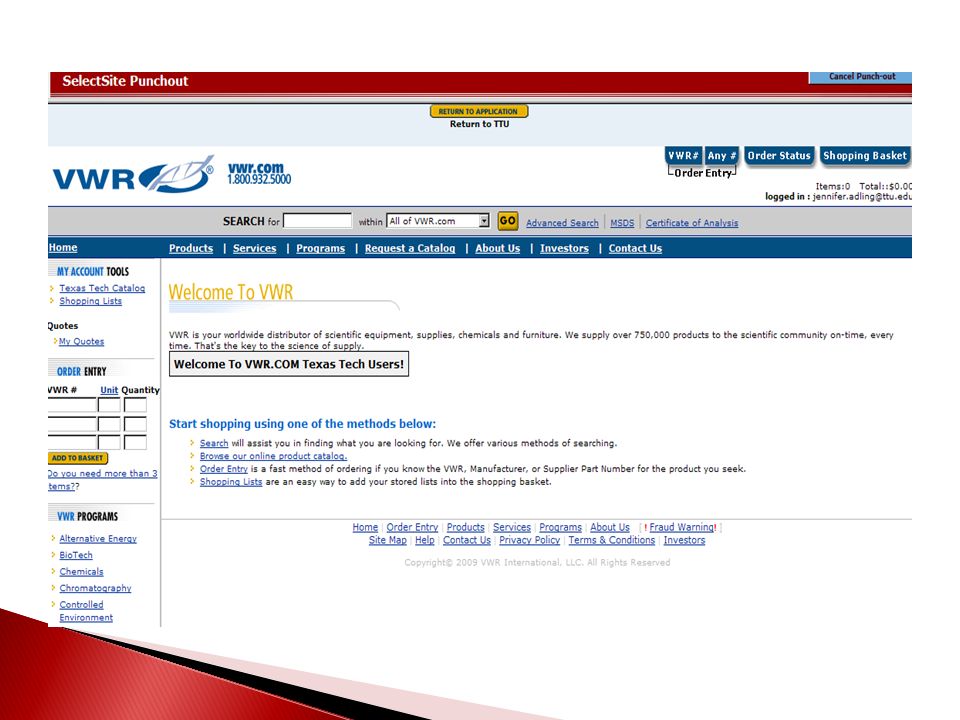Open the Site Map footer link
The width and height of the screenshot is (960, 720).
pyautogui.click(x=388, y=540)
